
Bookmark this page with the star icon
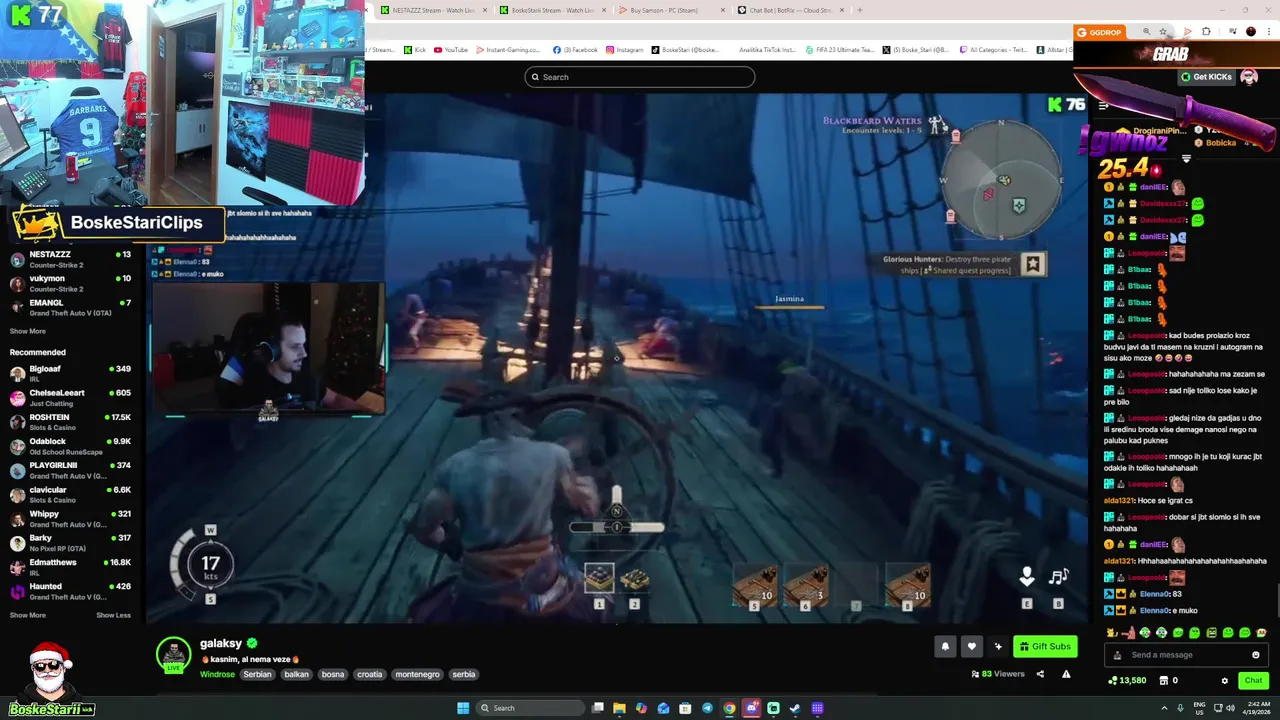1163,32
